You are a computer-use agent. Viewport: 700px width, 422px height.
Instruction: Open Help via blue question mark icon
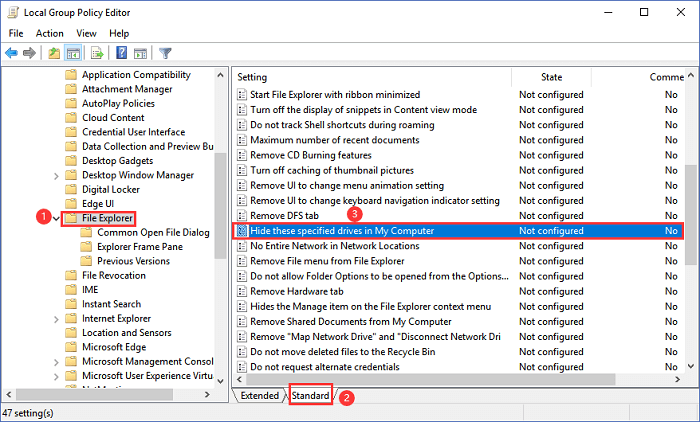[121, 53]
